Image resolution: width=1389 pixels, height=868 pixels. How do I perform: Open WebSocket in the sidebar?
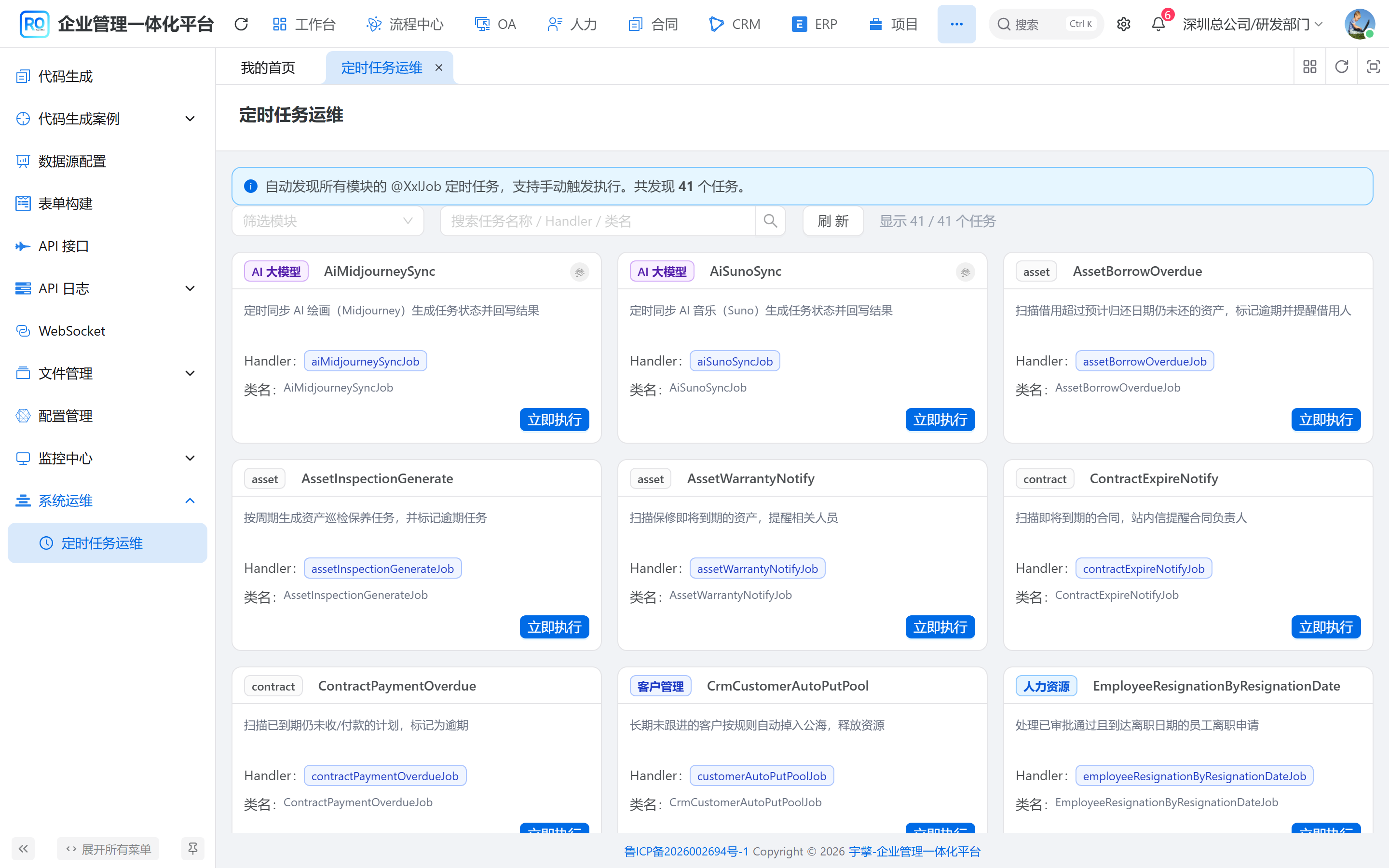click(x=108, y=331)
